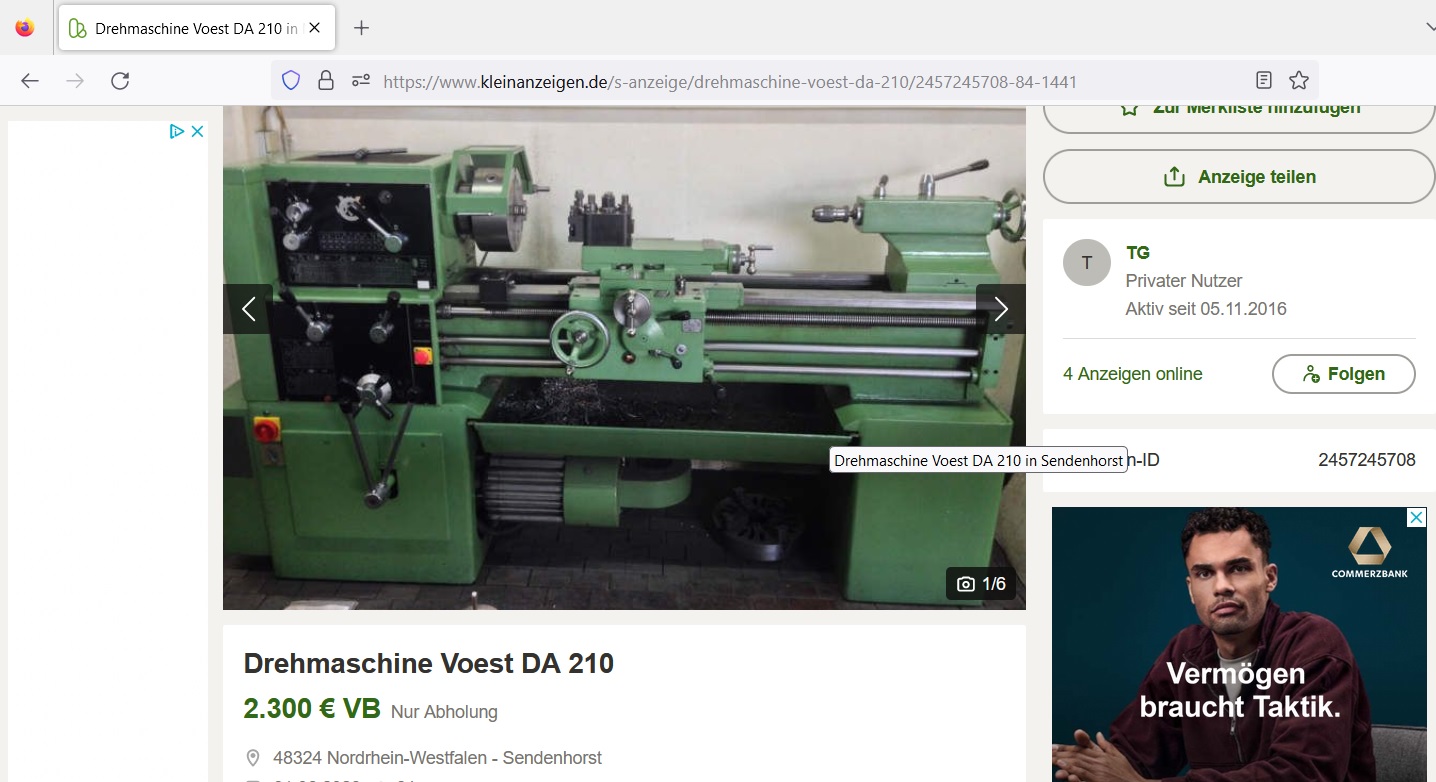Image resolution: width=1436 pixels, height=782 pixels.
Task: Open the Commerzbank Vermögen braucht Taktik ad
Action: click(1239, 645)
